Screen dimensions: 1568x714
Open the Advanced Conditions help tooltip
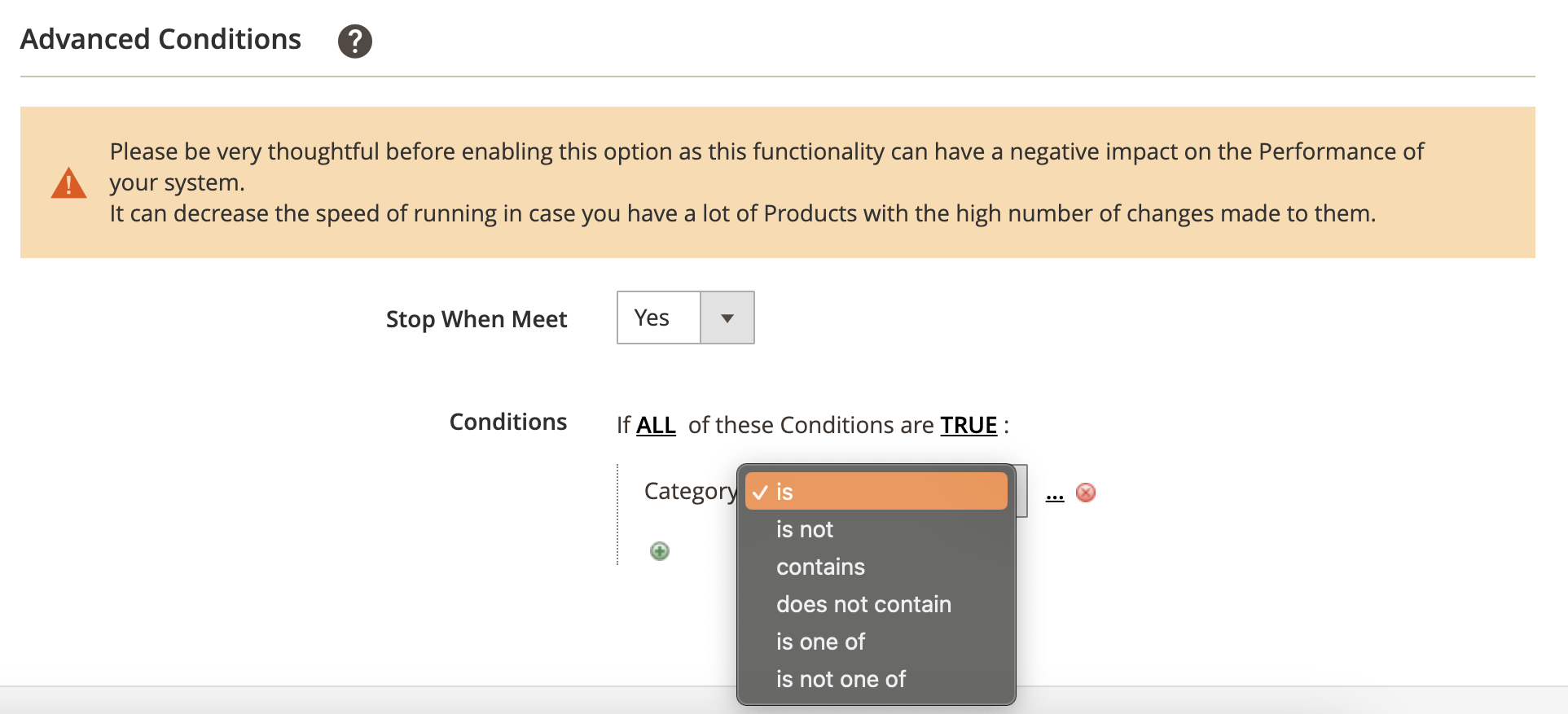[x=354, y=40]
